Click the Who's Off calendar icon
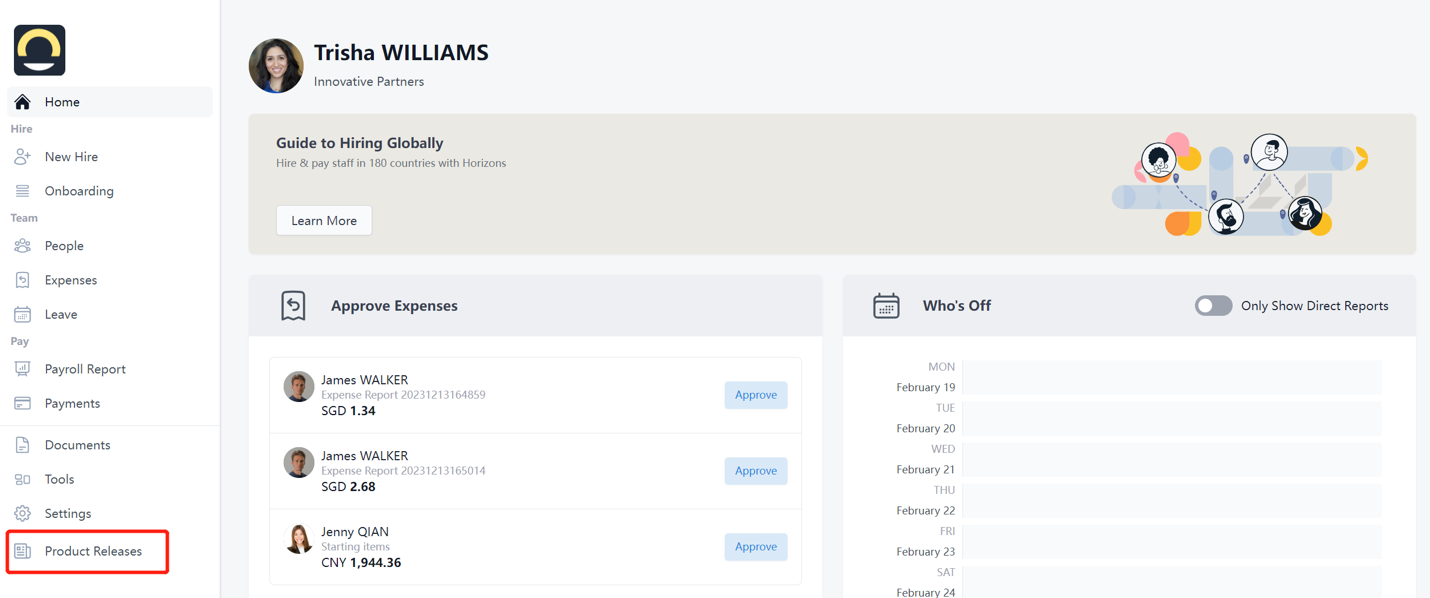The image size is (1430, 598). (x=886, y=306)
